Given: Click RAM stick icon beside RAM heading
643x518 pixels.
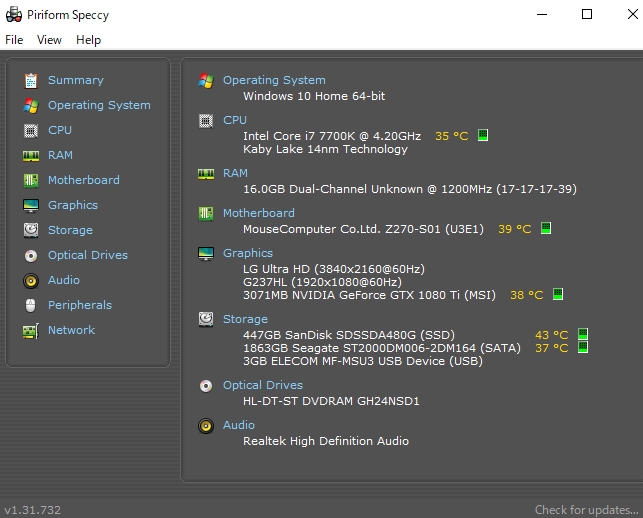Looking at the screenshot, I should [x=206, y=174].
